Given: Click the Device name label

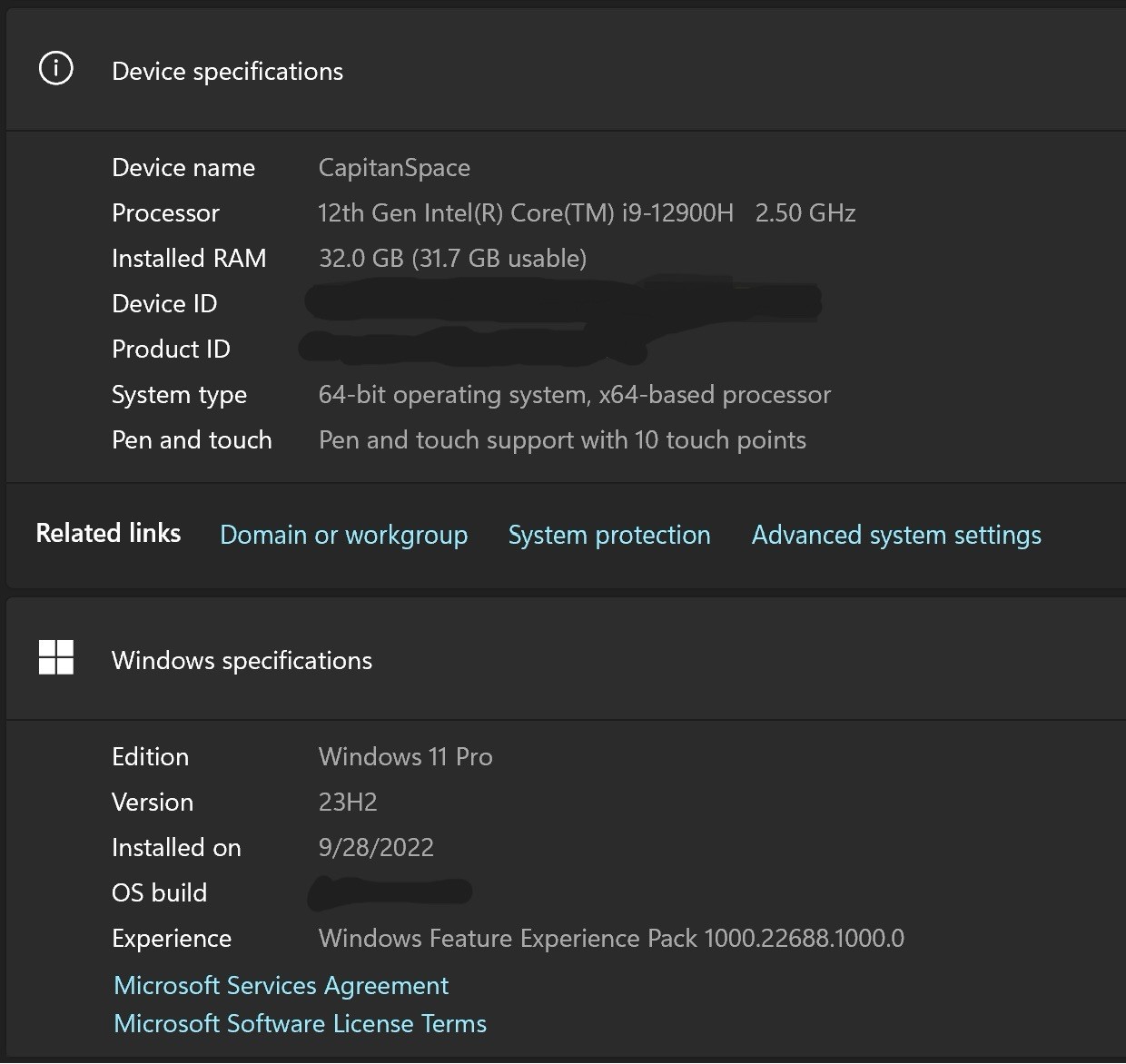Looking at the screenshot, I should 183,167.
